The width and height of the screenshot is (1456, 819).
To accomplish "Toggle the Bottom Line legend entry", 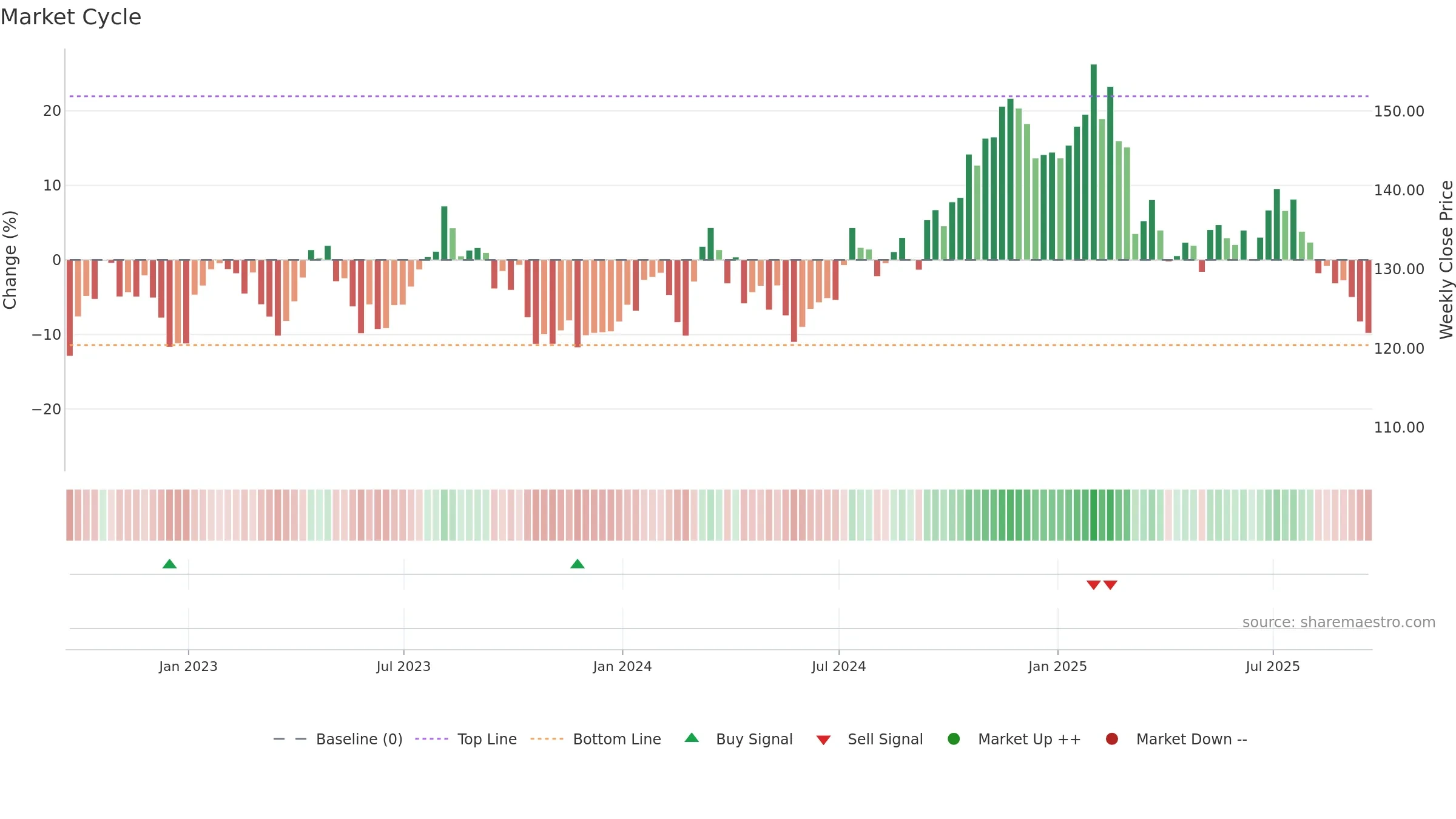I will (x=596, y=739).
